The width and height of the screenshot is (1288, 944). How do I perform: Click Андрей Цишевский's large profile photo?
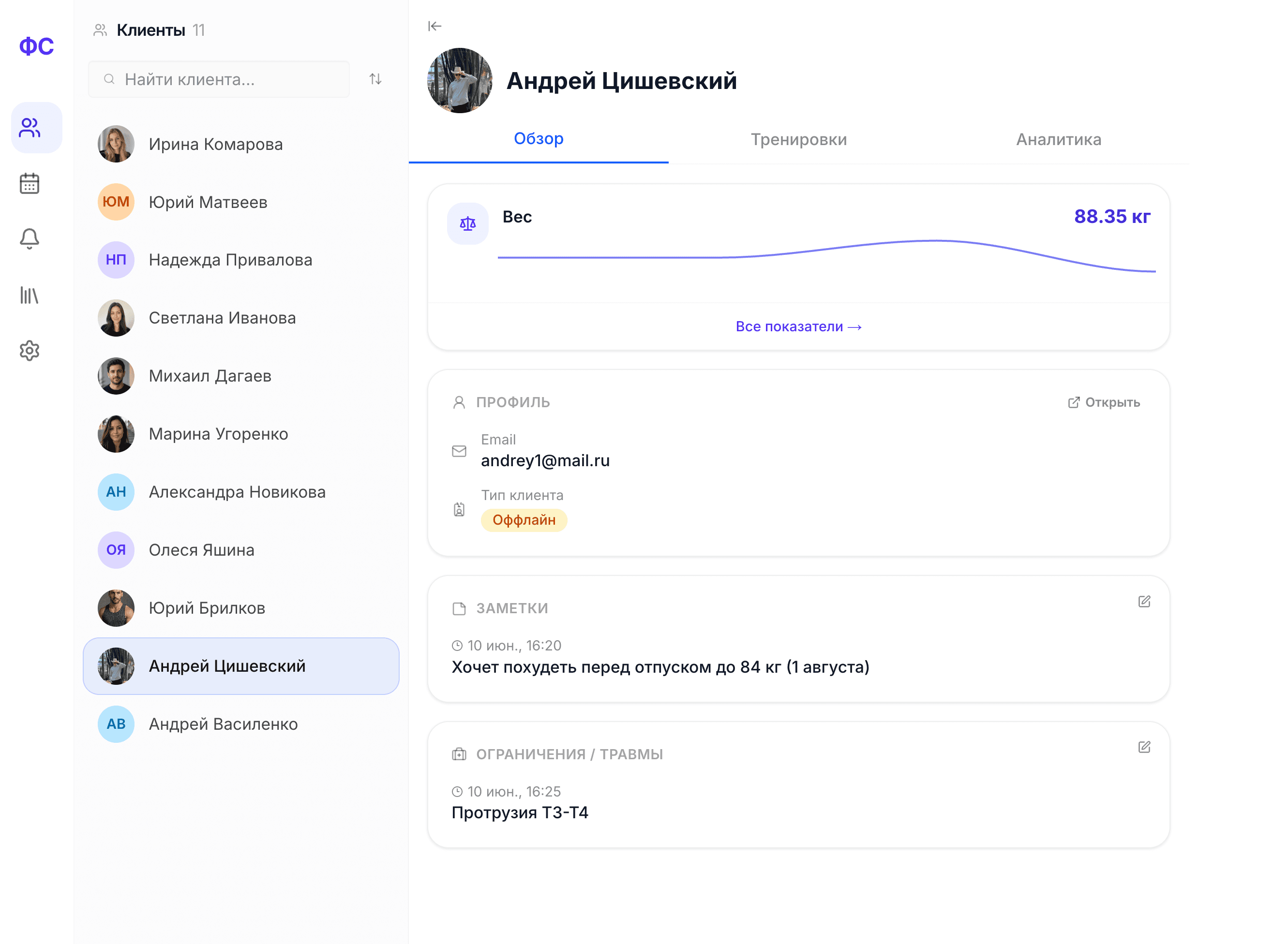460,81
